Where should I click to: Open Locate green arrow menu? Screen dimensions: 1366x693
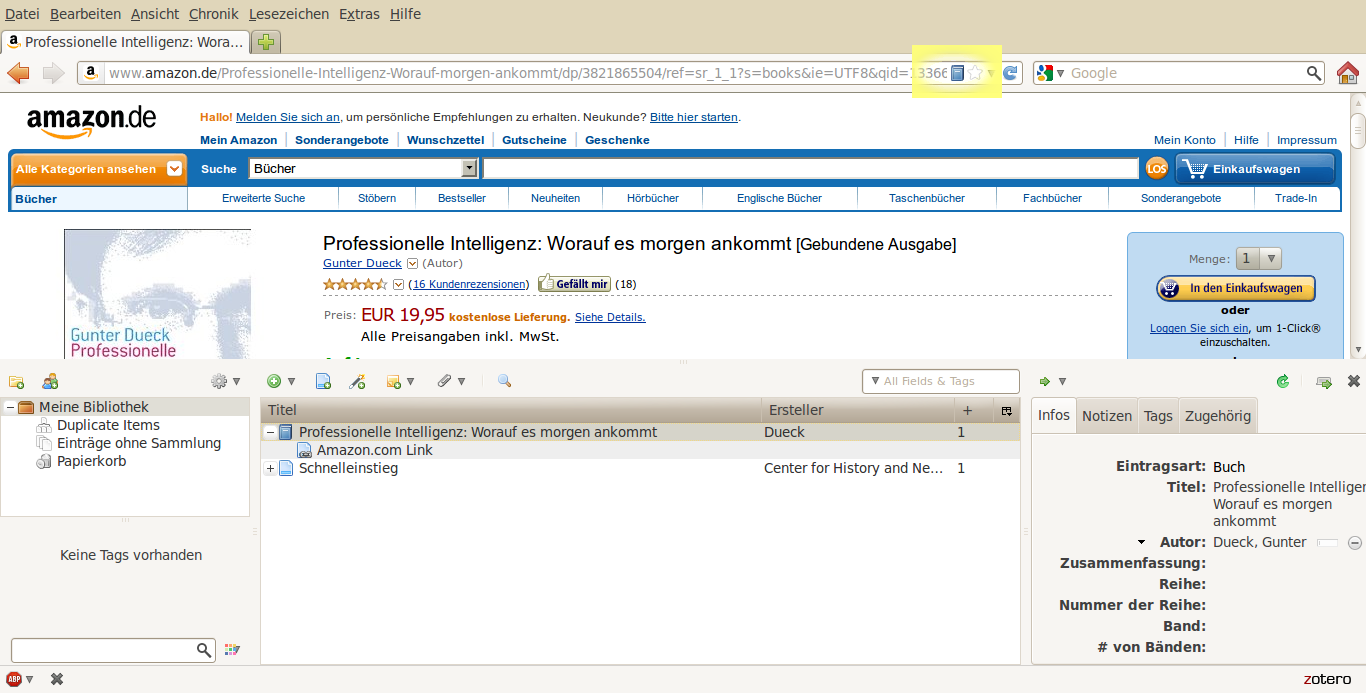1052,381
